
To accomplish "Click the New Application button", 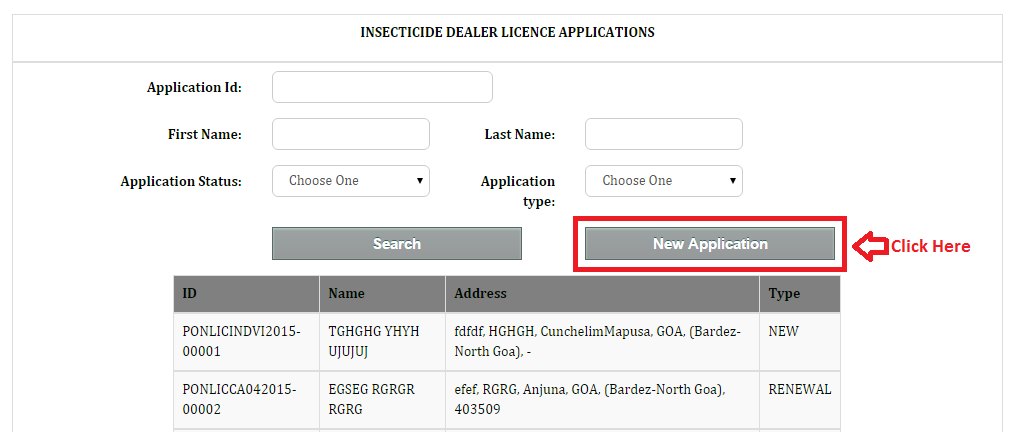I will coord(710,244).
